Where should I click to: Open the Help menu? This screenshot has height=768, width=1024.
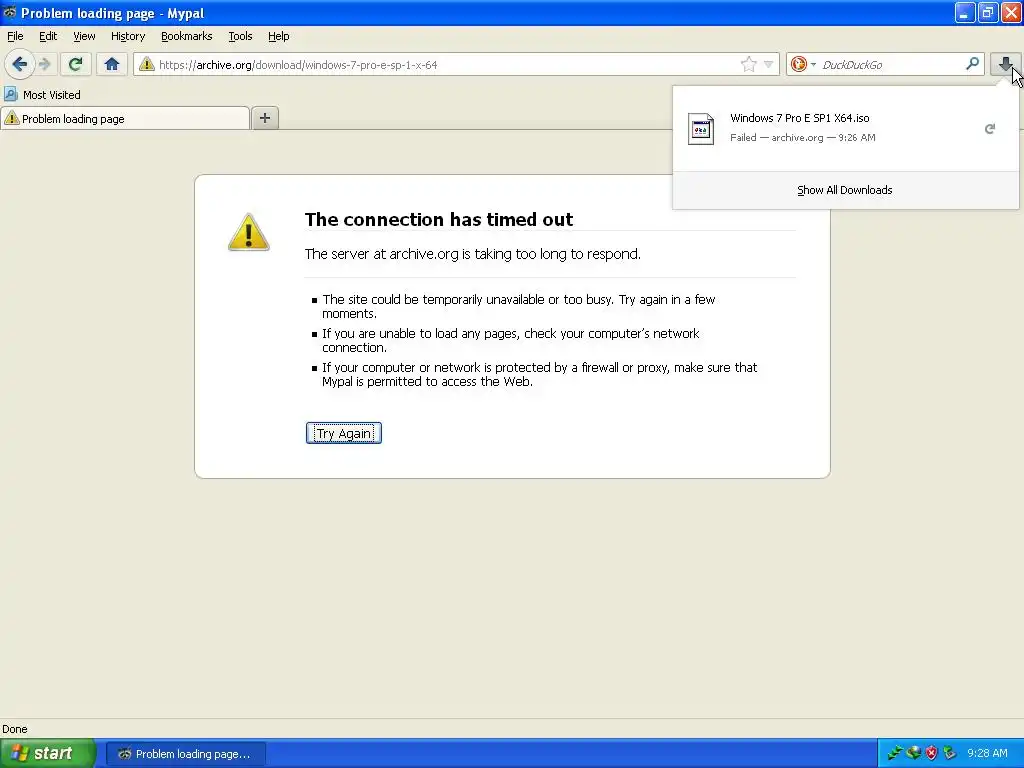[x=279, y=36]
